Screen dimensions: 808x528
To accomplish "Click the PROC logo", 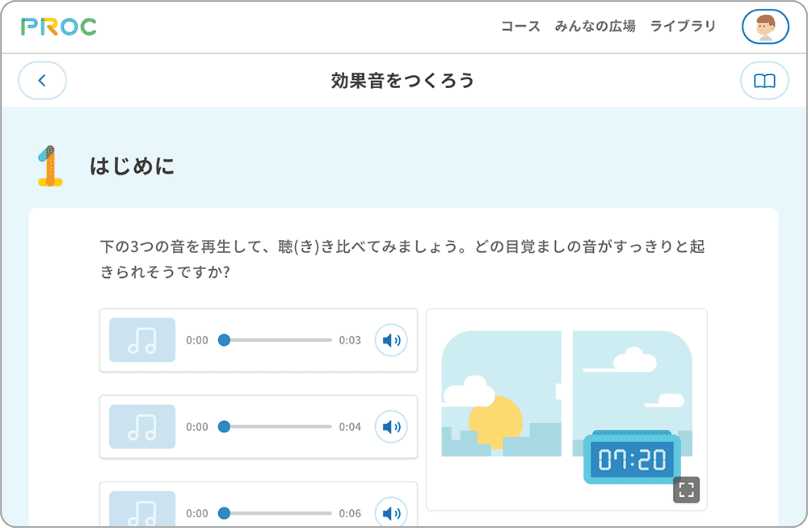I will [x=59, y=27].
